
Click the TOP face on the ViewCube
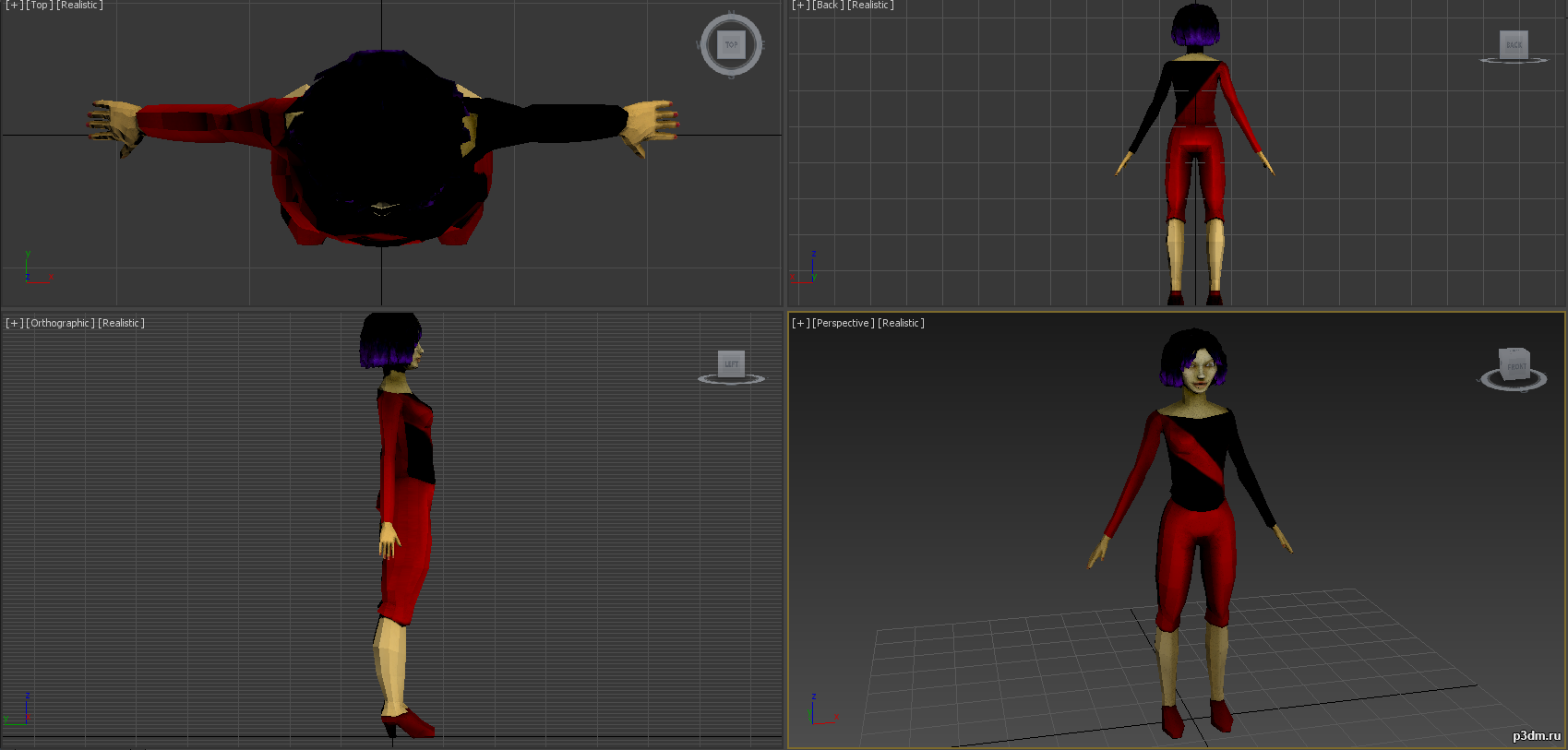(731, 44)
